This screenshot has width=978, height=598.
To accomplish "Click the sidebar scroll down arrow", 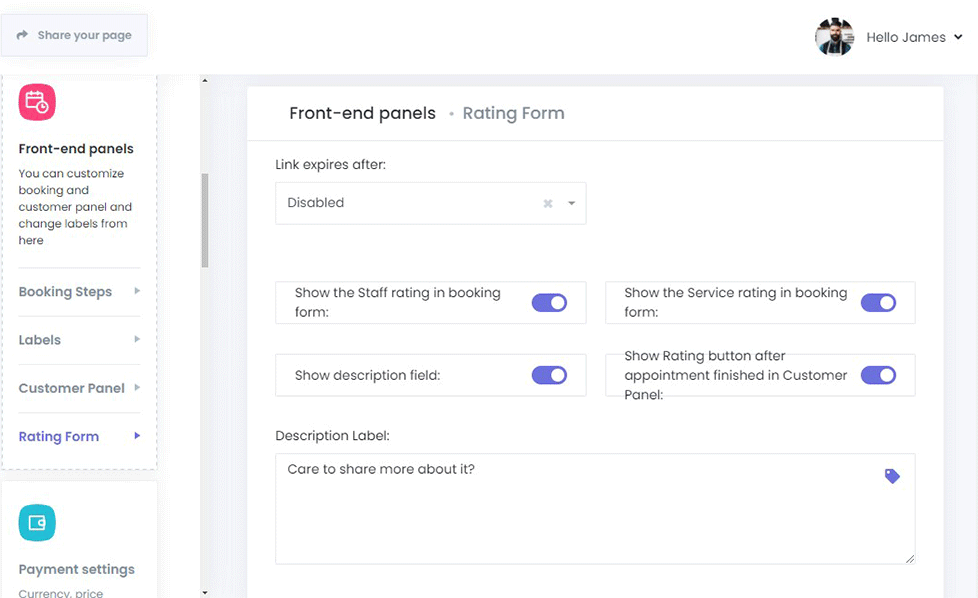I will (205, 592).
